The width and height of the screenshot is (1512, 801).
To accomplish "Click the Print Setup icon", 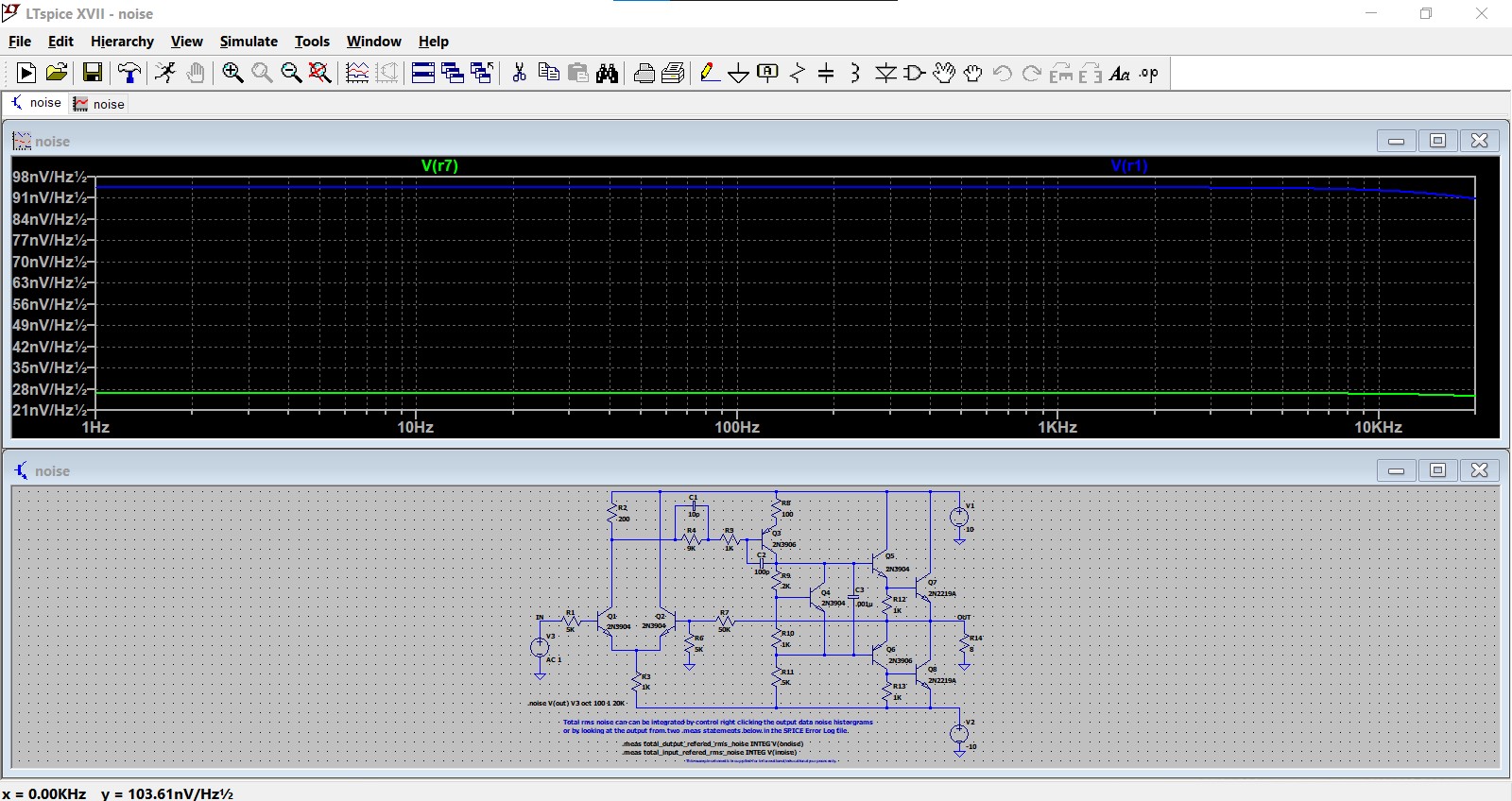I will (644, 73).
